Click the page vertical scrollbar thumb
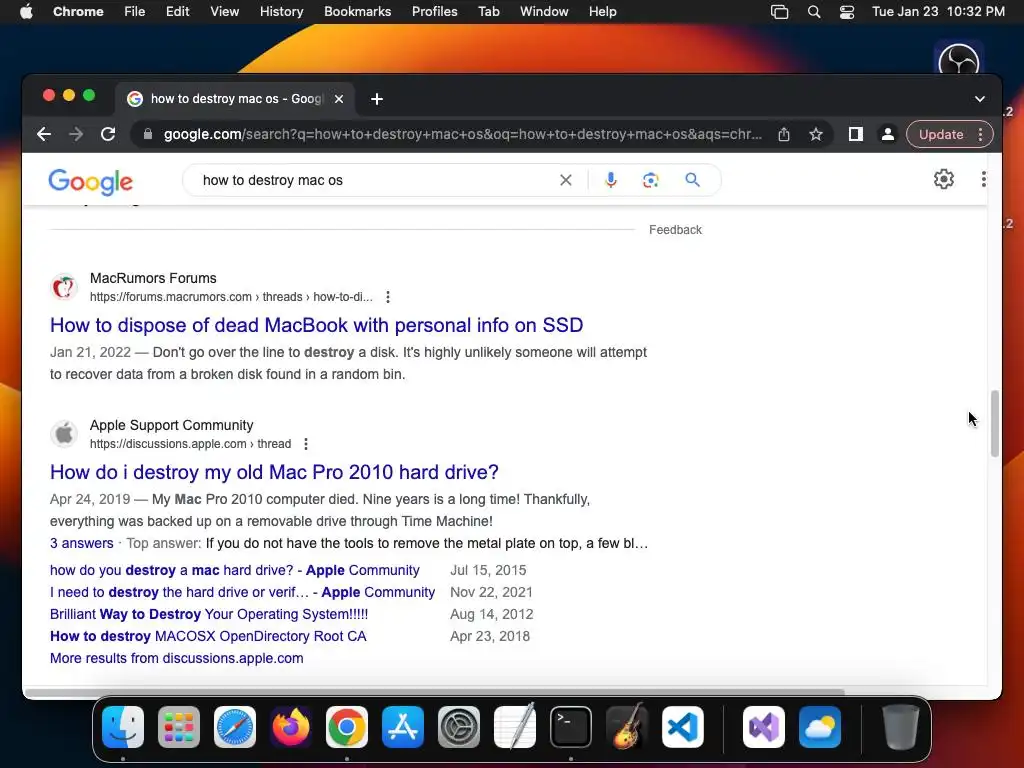 point(995,423)
